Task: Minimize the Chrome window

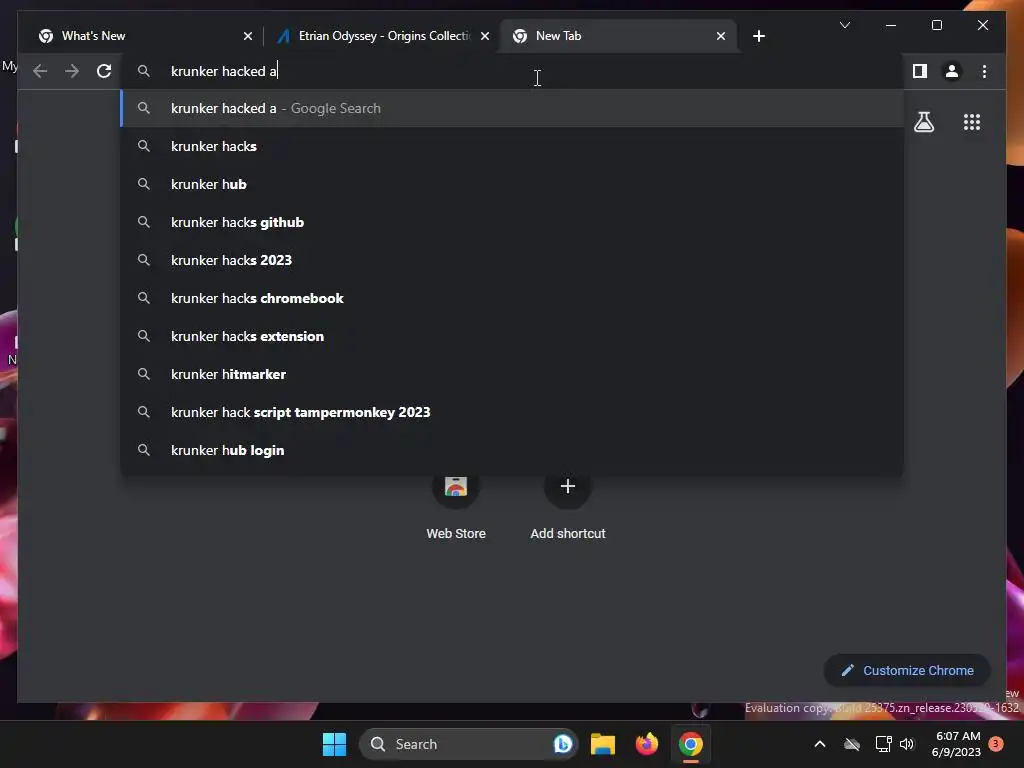Action: [891, 25]
